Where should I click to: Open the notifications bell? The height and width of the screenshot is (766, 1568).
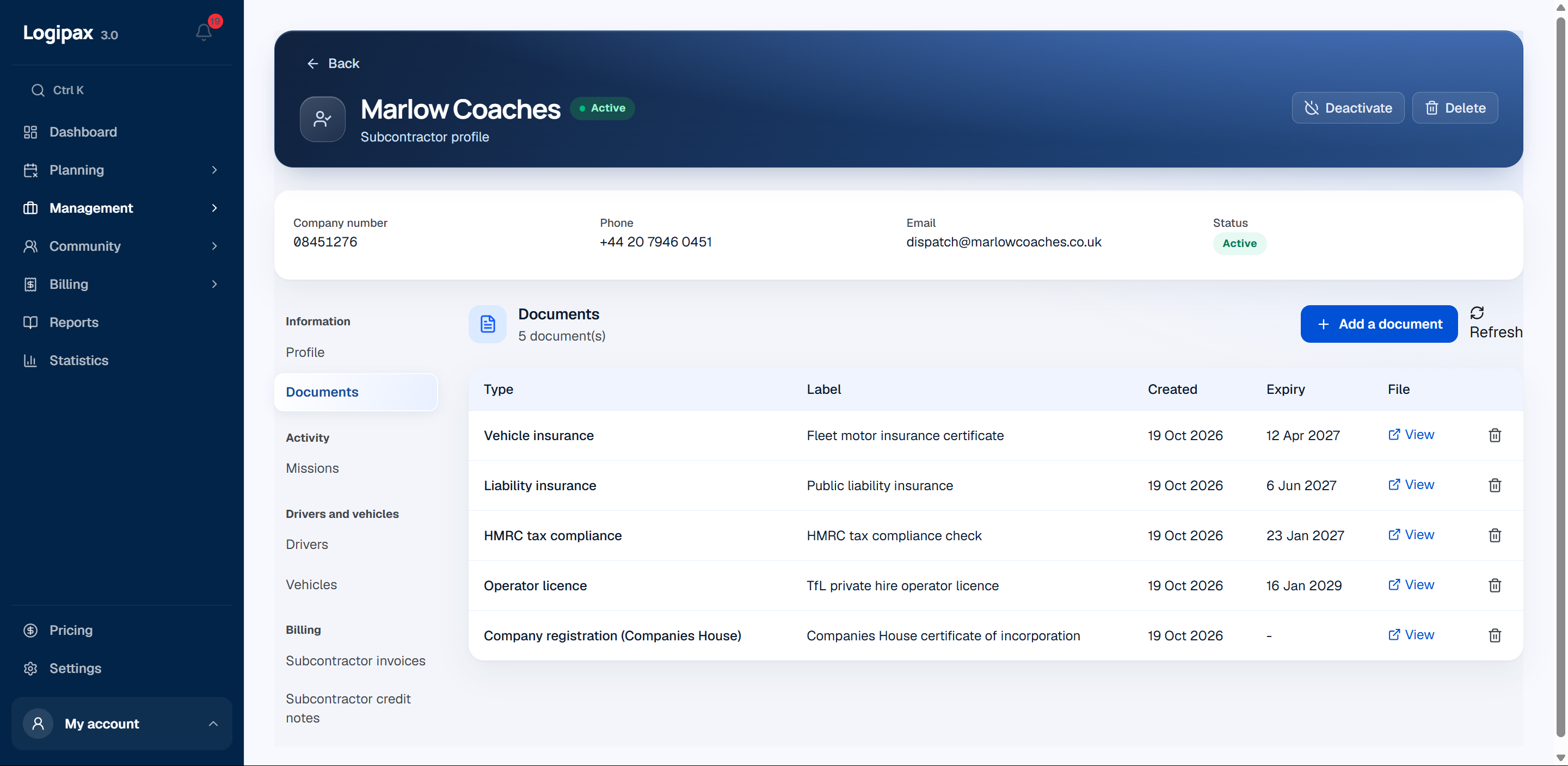(204, 32)
